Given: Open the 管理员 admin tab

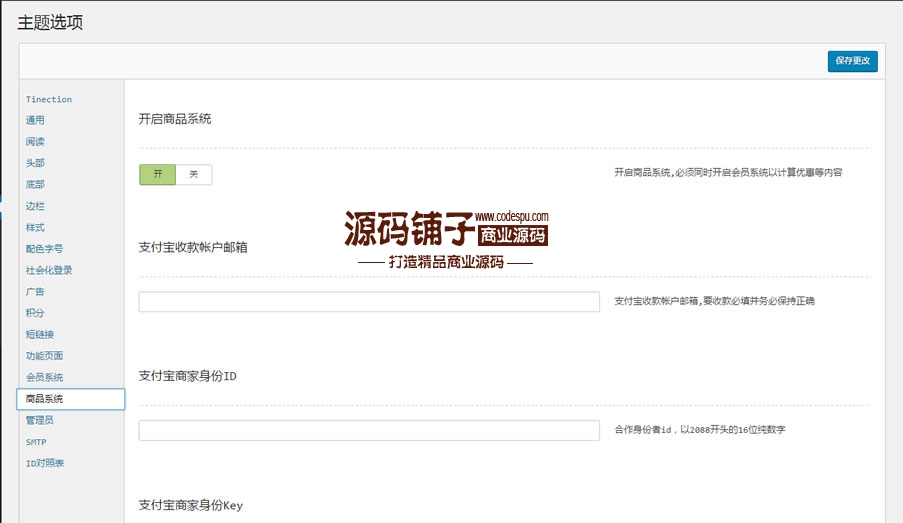Looking at the screenshot, I should 40,420.
